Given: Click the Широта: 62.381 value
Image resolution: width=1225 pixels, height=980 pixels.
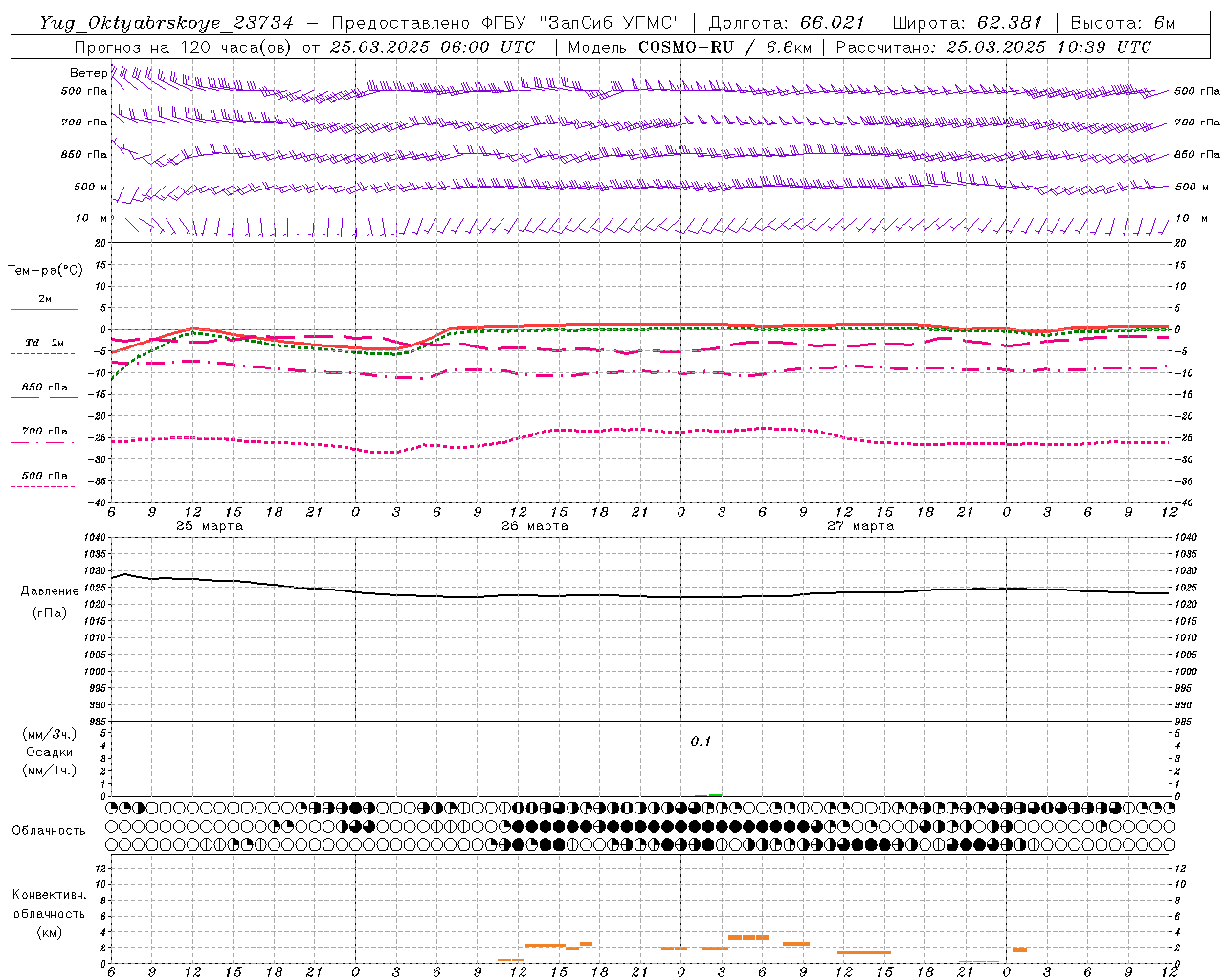Looking at the screenshot, I should (x=969, y=23).
